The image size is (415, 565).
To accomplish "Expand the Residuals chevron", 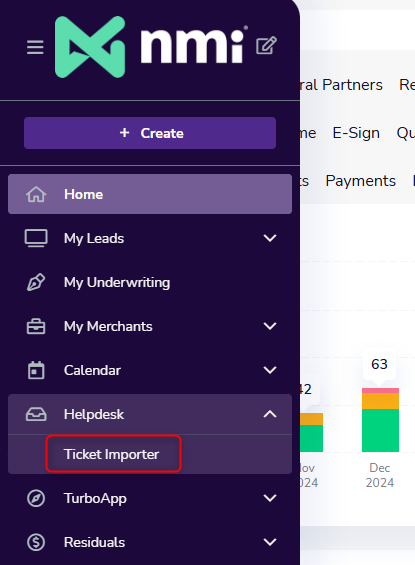I will coord(270,542).
